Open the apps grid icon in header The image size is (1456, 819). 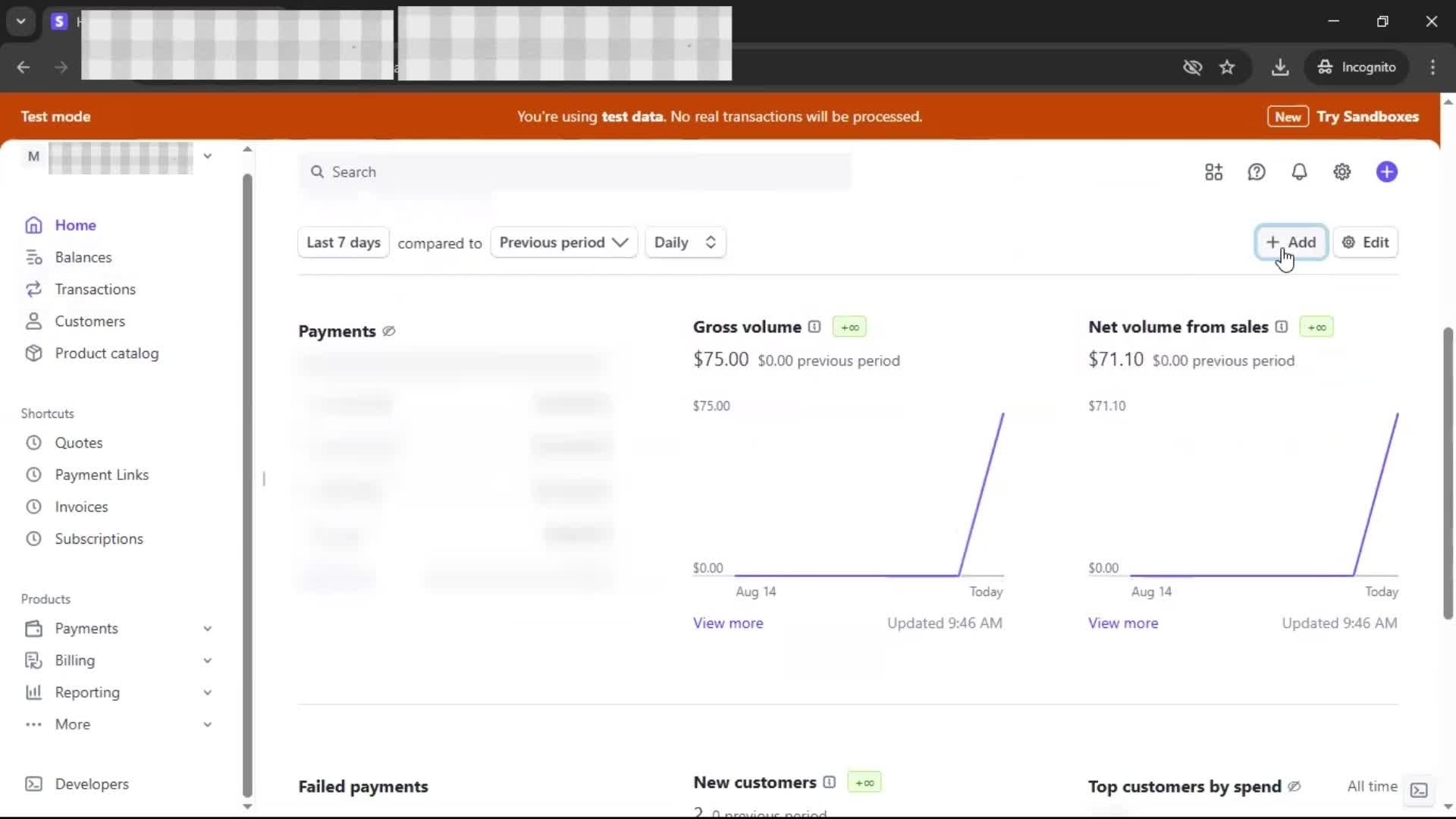pyautogui.click(x=1213, y=172)
